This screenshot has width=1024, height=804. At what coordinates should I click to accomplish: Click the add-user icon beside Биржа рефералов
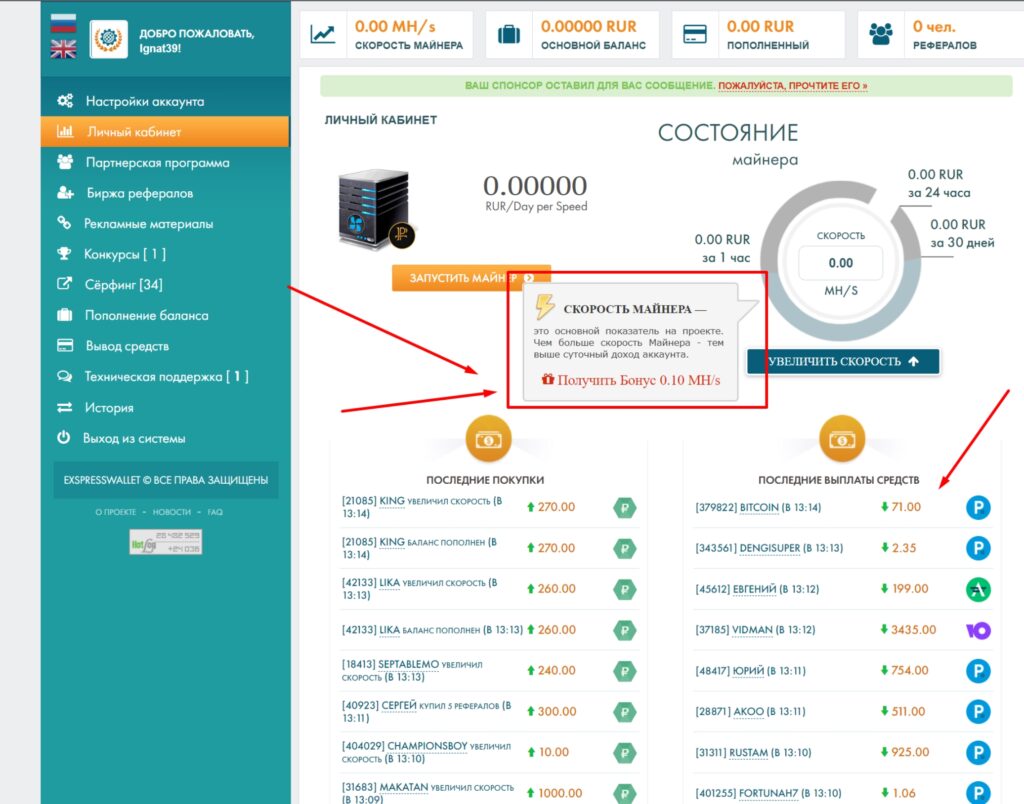point(65,193)
